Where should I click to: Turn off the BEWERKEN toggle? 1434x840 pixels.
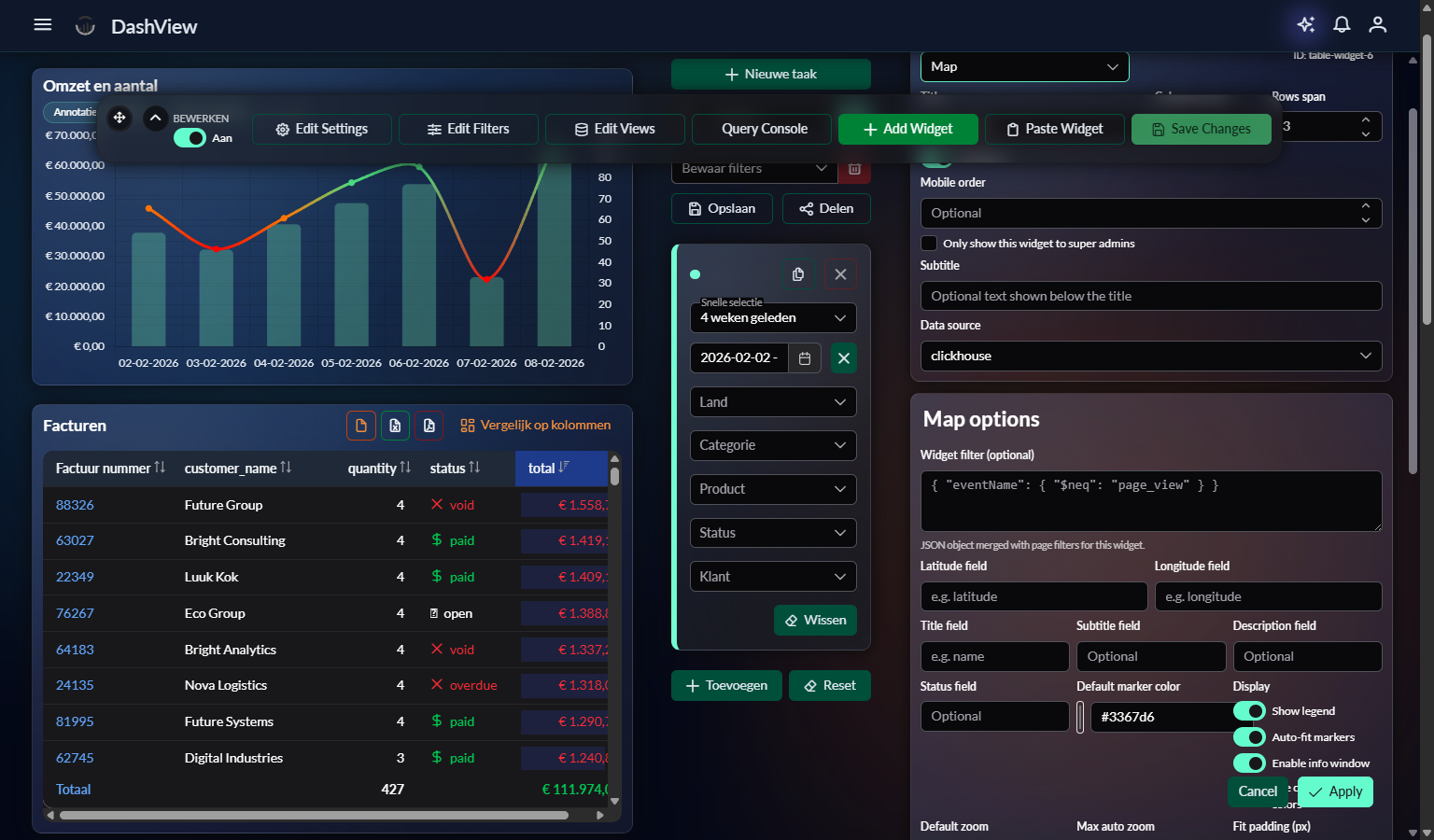(x=190, y=137)
